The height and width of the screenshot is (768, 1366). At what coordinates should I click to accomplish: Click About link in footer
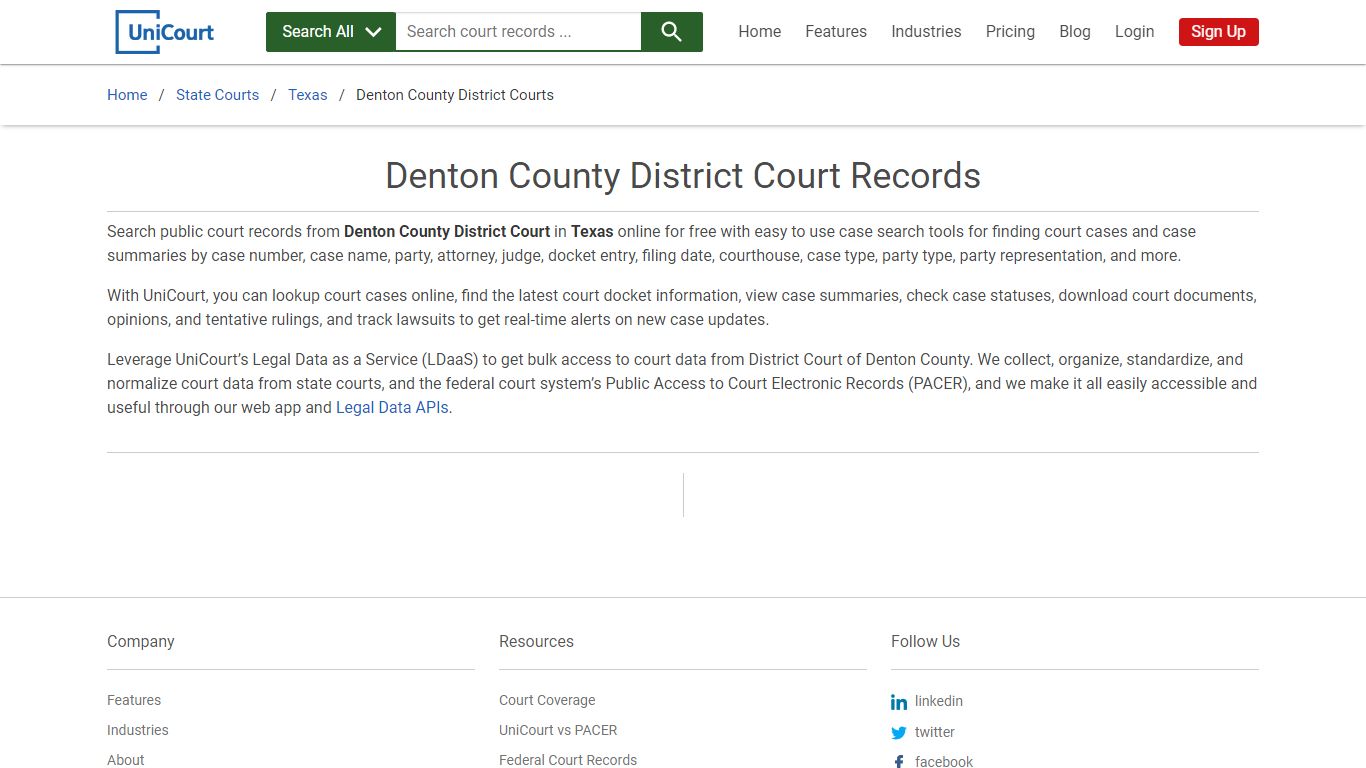(x=126, y=760)
